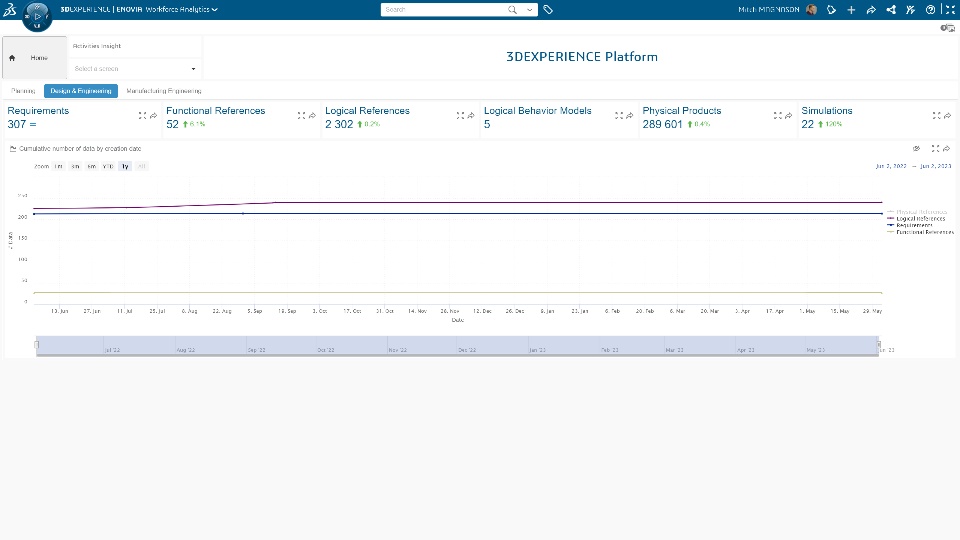960x540 pixels.
Task: Share the Physical Products widget
Action: (789, 115)
